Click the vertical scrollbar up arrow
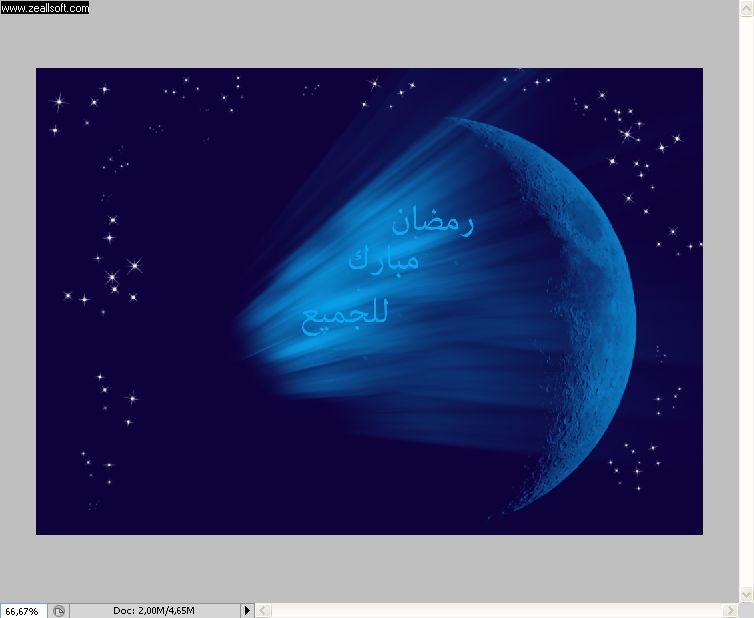Image resolution: width=754 pixels, height=618 pixels. click(746, 8)
